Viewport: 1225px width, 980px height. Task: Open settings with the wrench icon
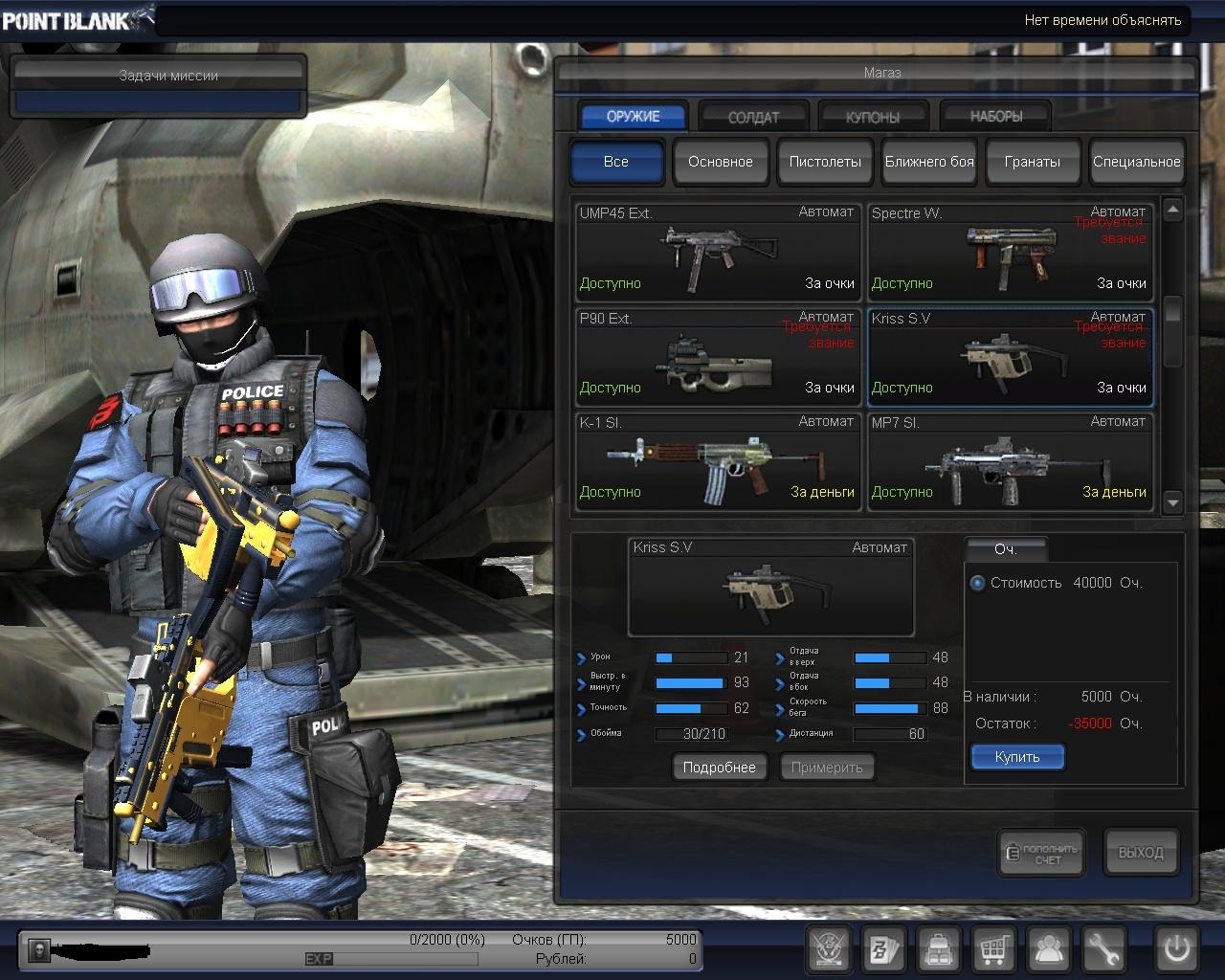pyautogui.click(x=1103, y=949)
